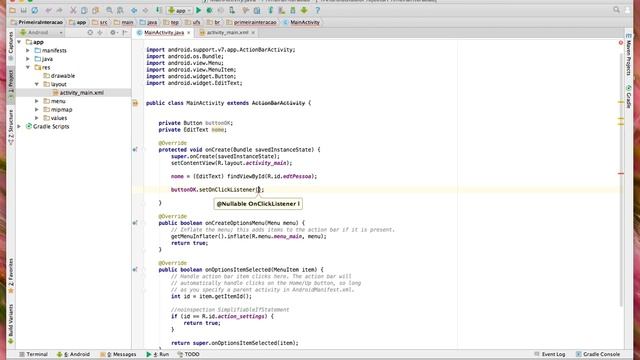
Task: Start Debug with the bug icon
Action: tap(209, 10)
